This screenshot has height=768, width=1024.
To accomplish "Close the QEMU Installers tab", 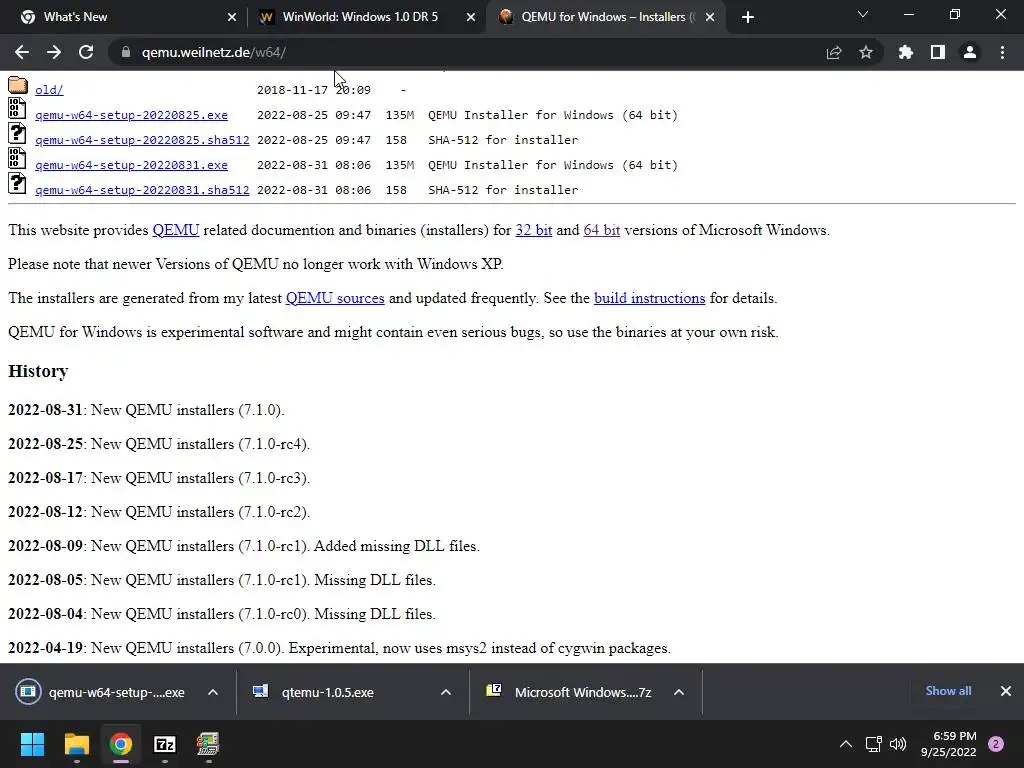I will [710, 17].
